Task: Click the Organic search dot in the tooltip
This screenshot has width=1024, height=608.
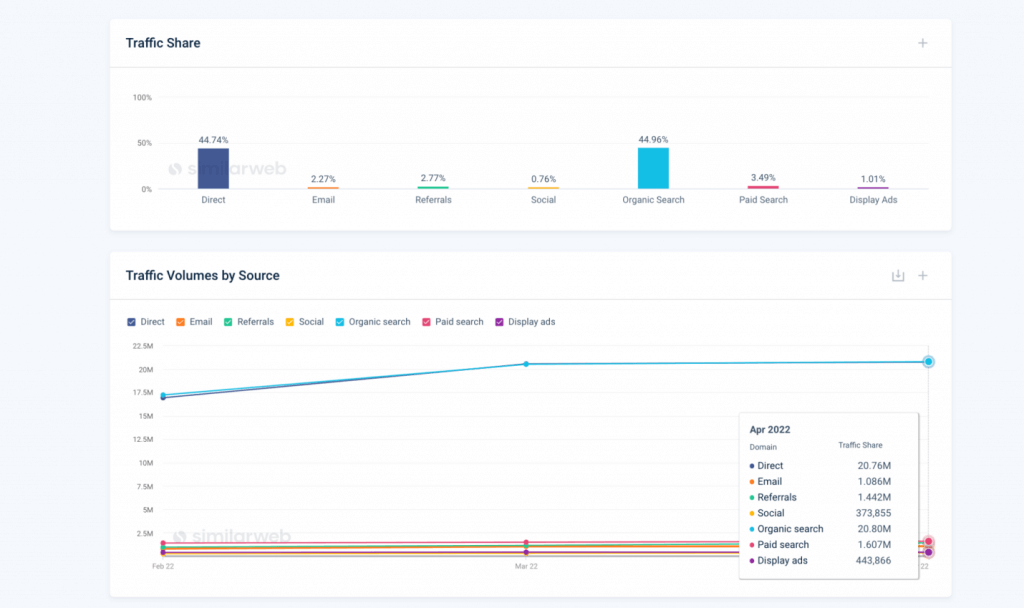Action: click(752, 529)
